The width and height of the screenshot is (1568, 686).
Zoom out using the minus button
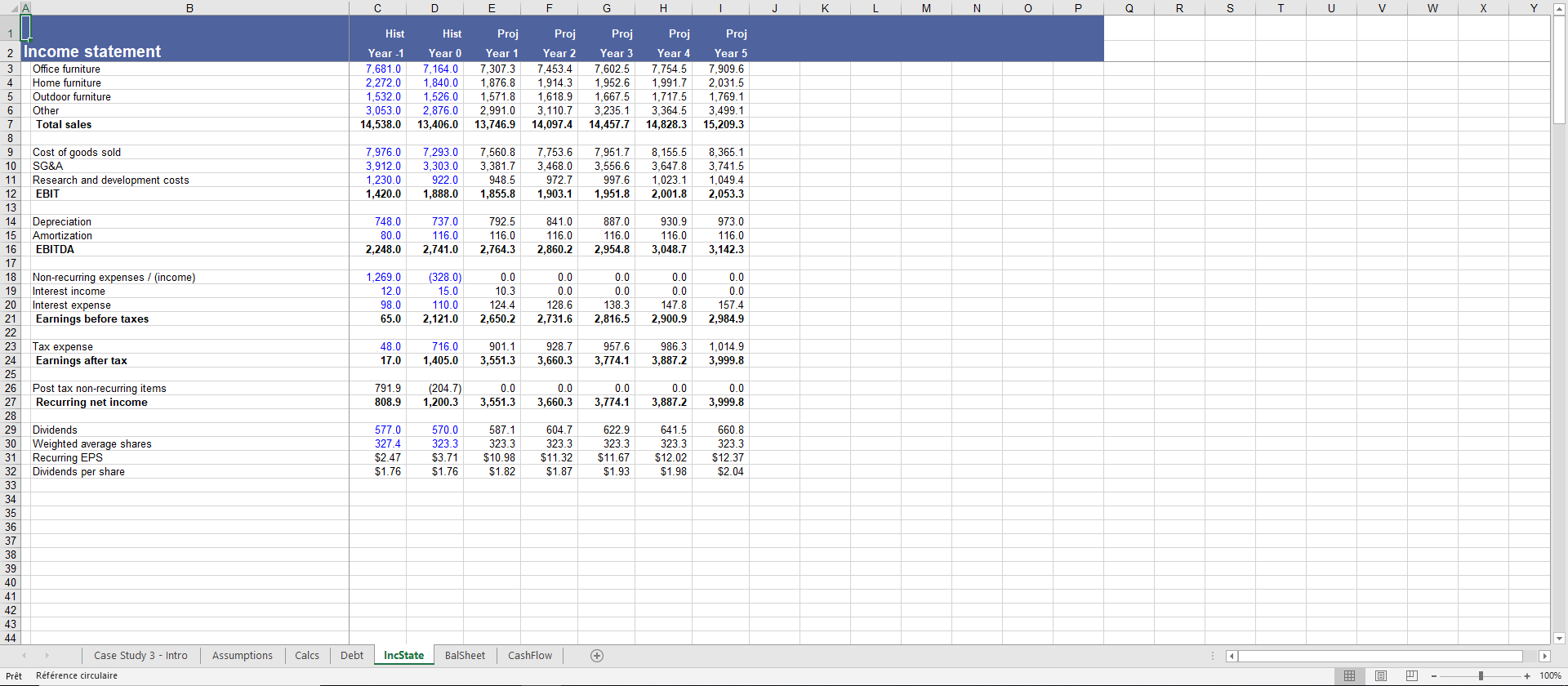pyautogui.click(x=1434, y=676)
